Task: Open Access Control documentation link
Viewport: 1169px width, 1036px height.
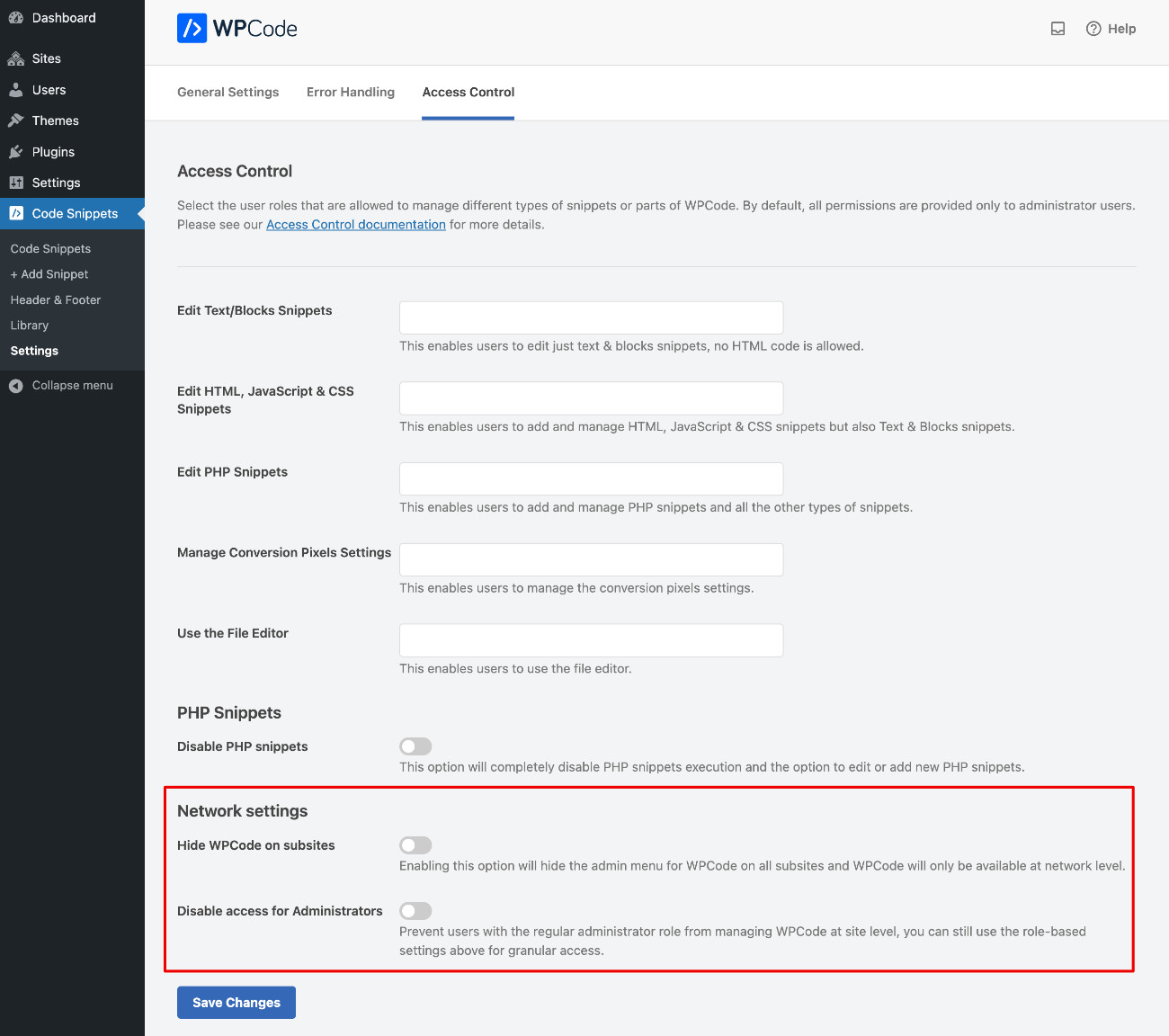Action: tap(356, 225)
